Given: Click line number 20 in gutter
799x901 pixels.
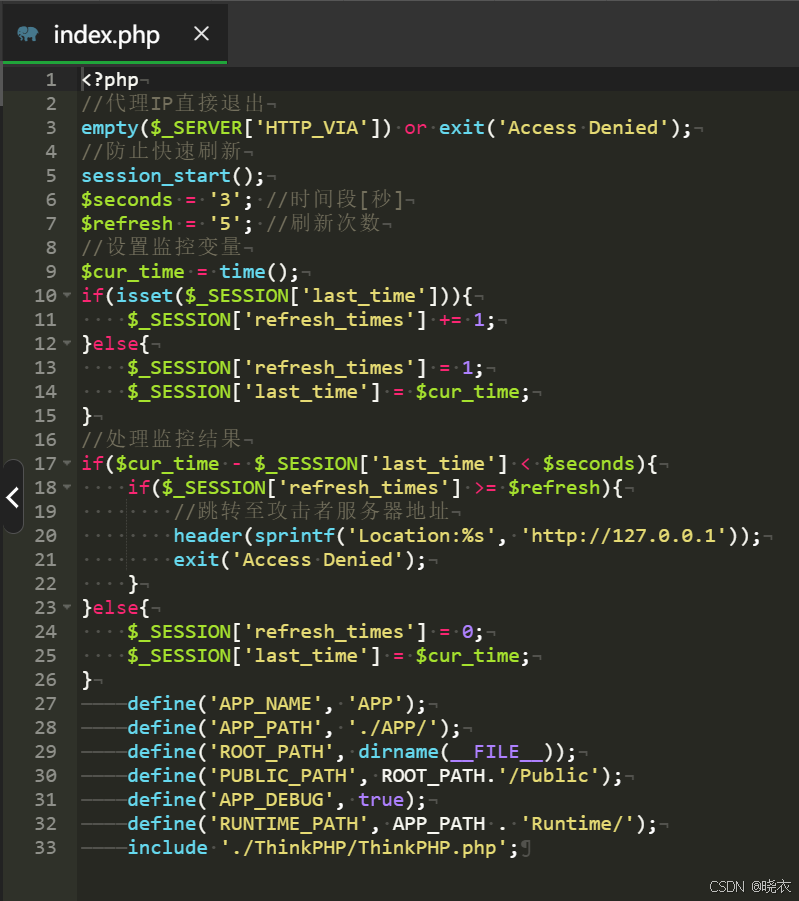Looking at the screenshot, I should pos(45,536).
